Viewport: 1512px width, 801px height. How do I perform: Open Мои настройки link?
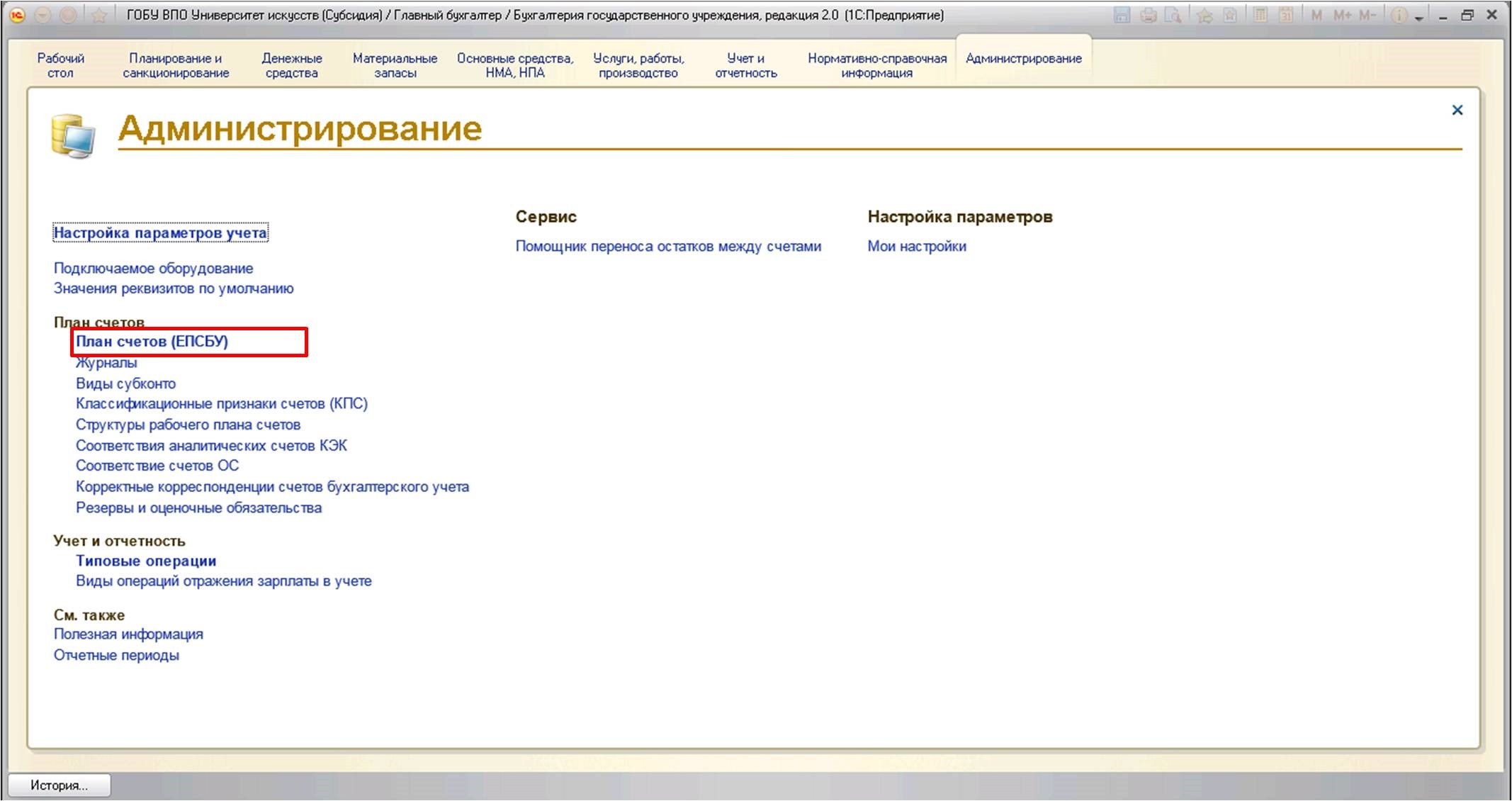tap(916, 246)
